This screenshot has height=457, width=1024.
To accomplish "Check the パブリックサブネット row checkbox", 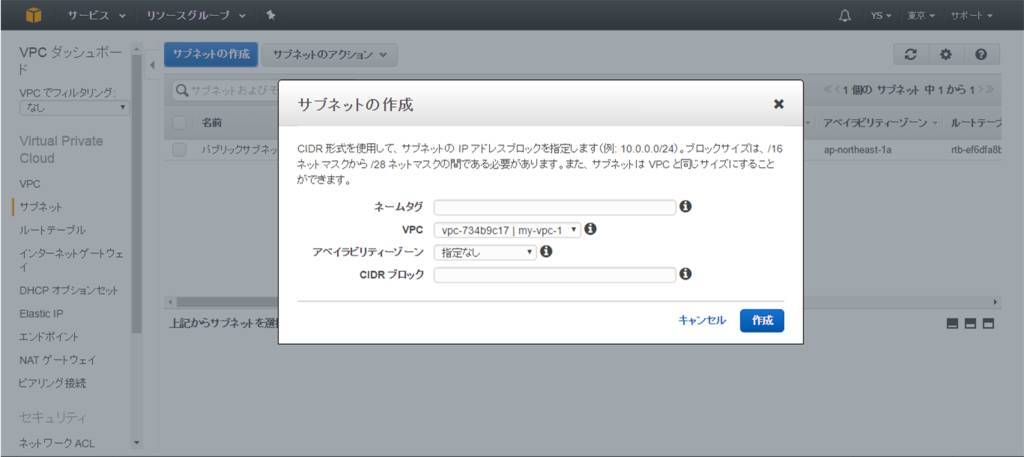I will point(180,150).
